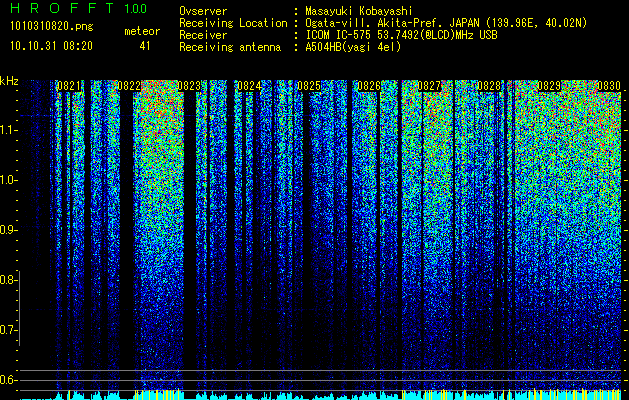Click the 0.9 frequency axis label
The height and width of the screenshot is (400, 629).
pos(7,230)
